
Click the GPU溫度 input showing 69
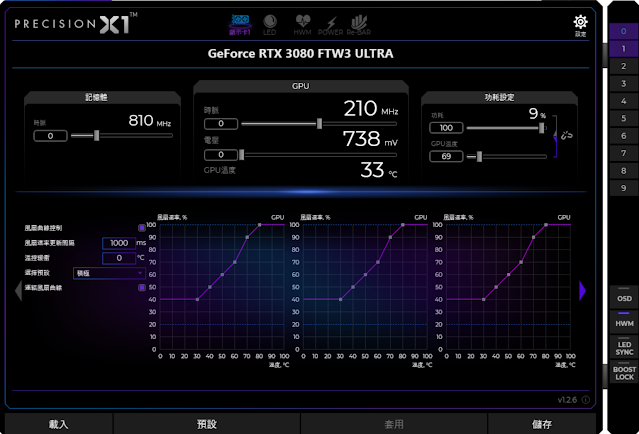click(446, 156)
